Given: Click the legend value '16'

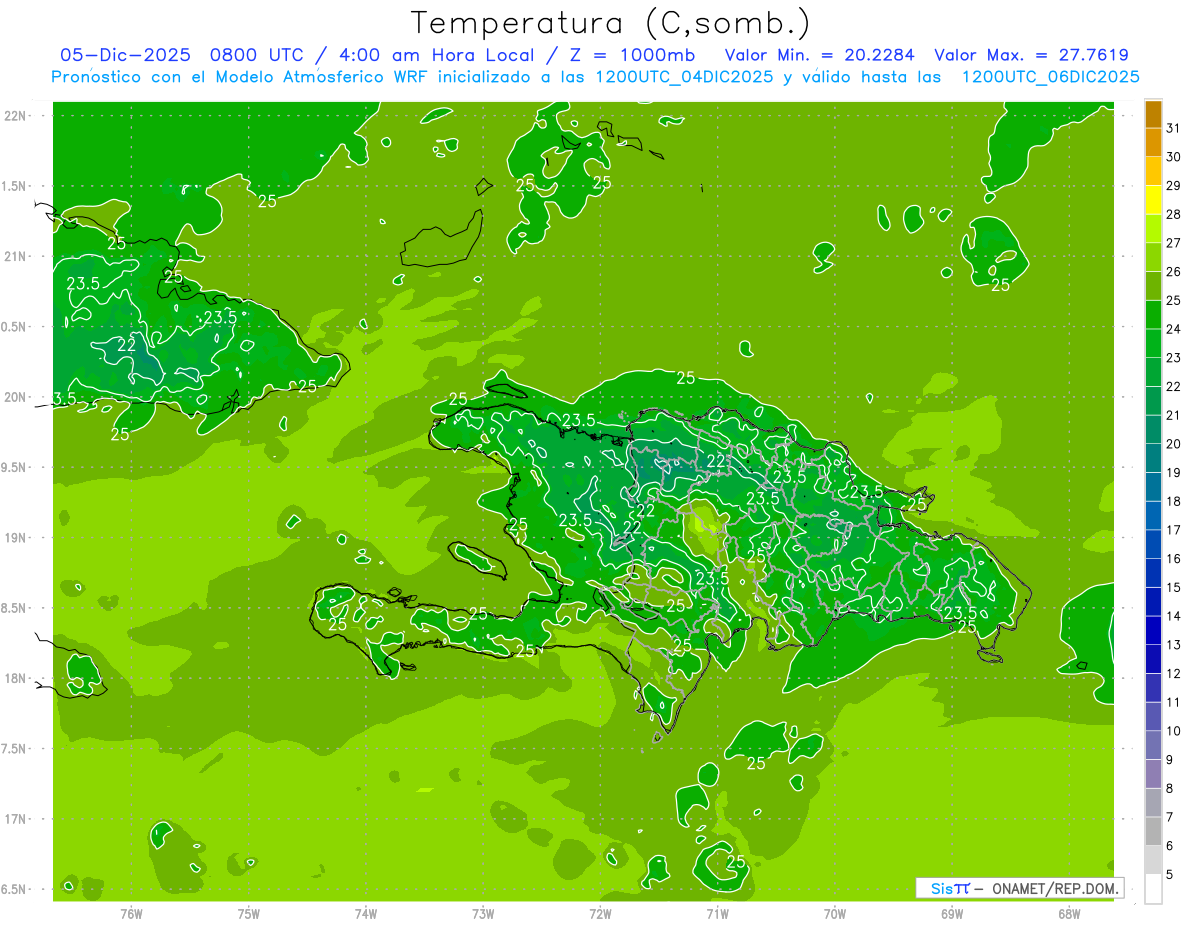Looking at the screenshot, I should point(1174,559).
